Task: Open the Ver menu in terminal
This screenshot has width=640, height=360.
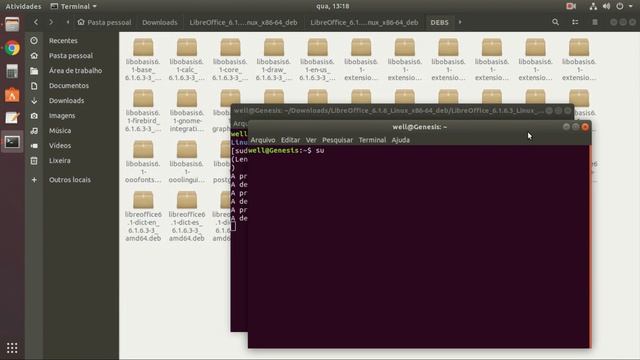Action: [x=311, y=140]
